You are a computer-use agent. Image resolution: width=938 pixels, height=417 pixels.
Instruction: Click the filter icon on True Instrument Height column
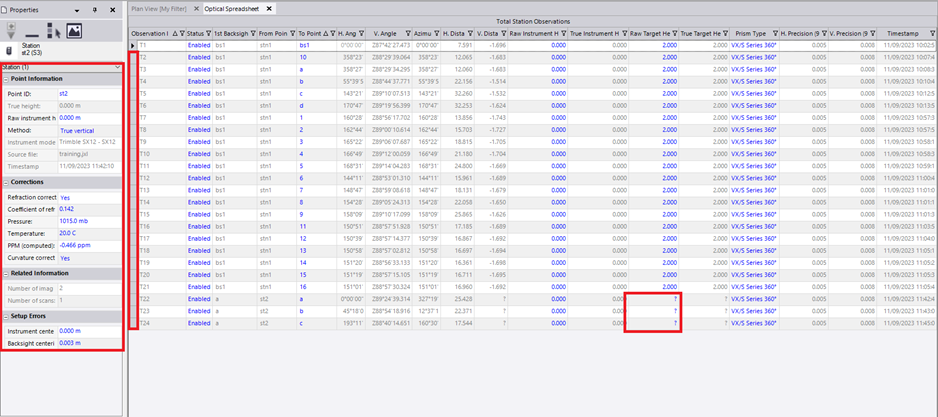[624, 33]
